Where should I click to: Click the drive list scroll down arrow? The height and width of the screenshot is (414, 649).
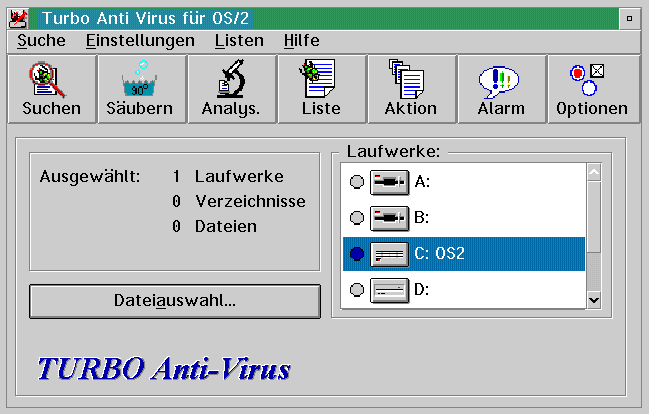tap(594, 300)
